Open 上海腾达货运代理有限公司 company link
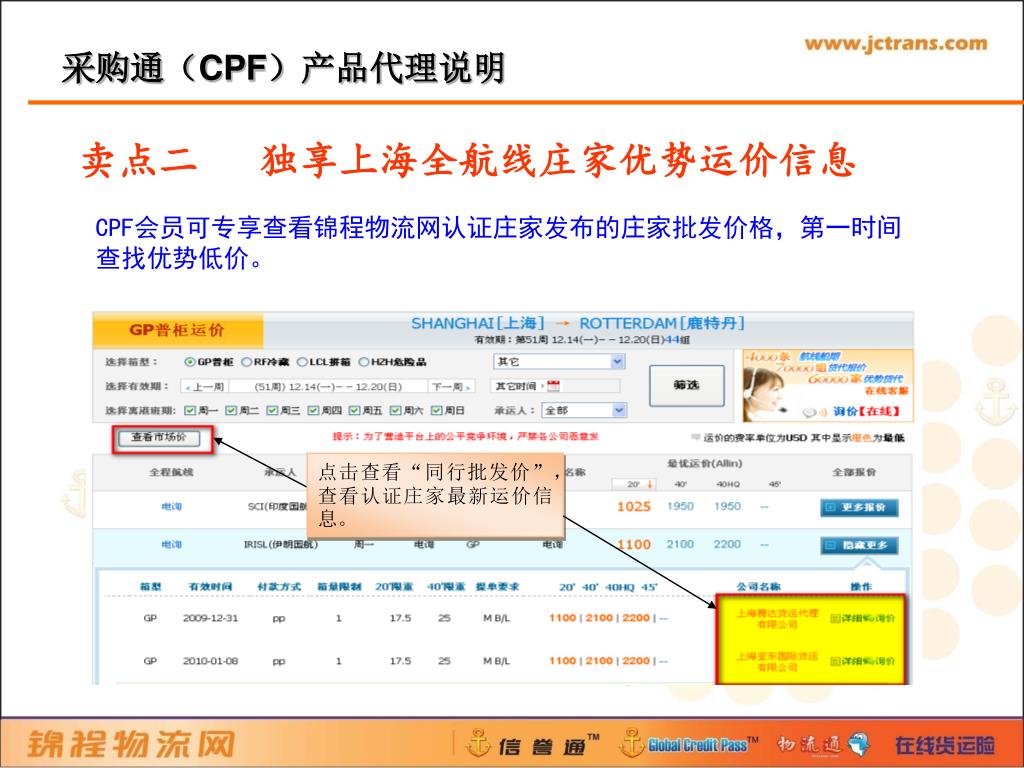 [777, 618]
